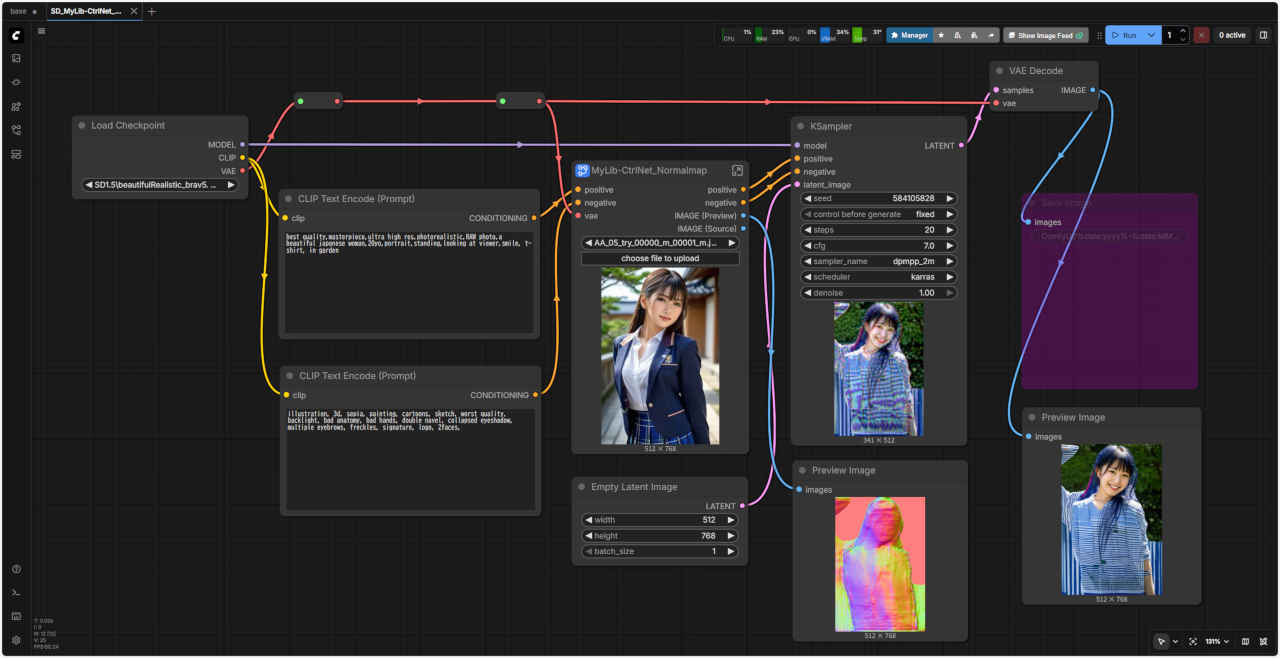Add a new workflow tab
The image size is (1280, 658).
[x=152, y=11]
